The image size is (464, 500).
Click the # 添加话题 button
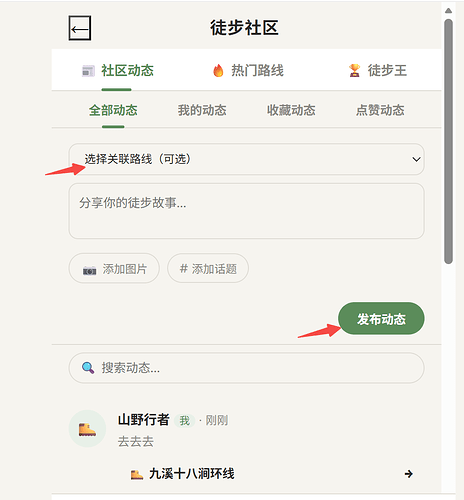click(x=208, y=269)
